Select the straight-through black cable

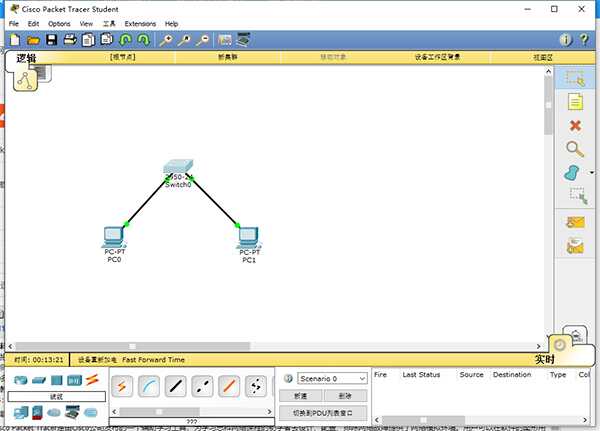[x=175, y=385]
